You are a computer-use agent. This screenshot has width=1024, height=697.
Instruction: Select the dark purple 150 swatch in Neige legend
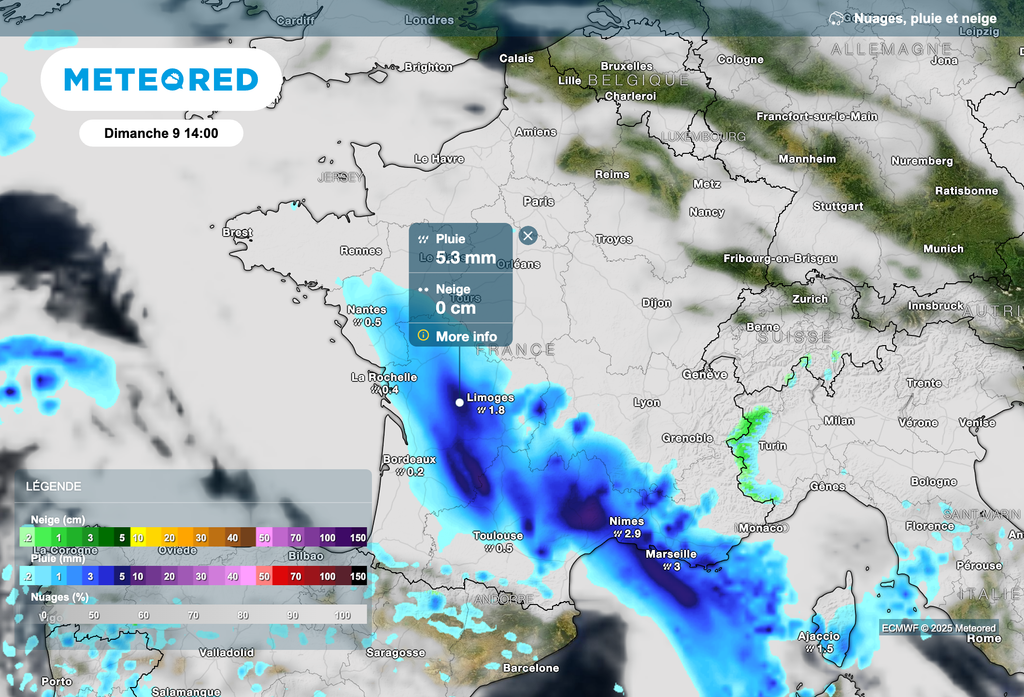[358, 538]
